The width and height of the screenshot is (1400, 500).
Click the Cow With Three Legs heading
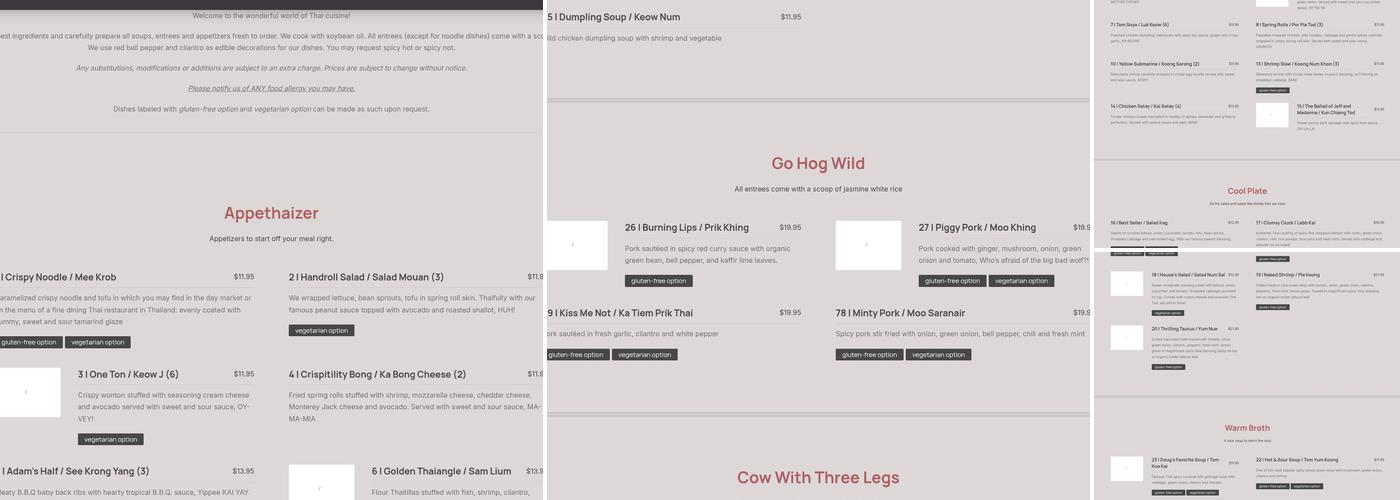[818, 478]
